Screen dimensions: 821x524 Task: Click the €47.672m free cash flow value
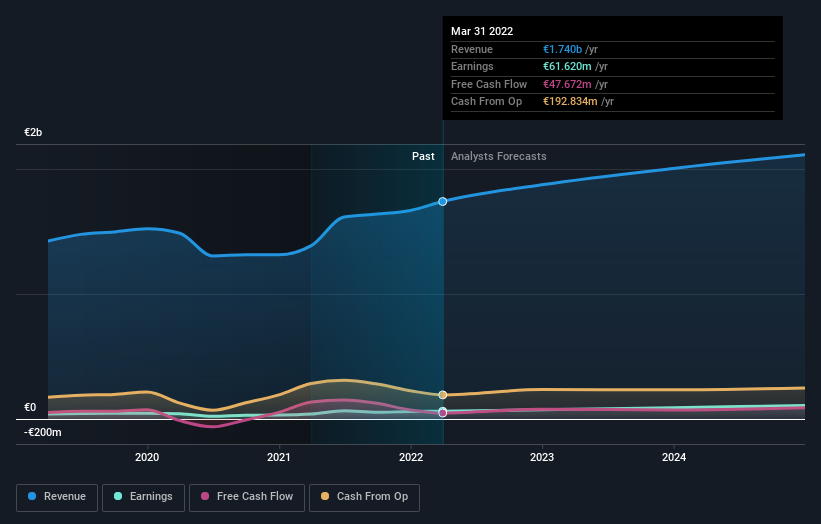click(567, 84)
